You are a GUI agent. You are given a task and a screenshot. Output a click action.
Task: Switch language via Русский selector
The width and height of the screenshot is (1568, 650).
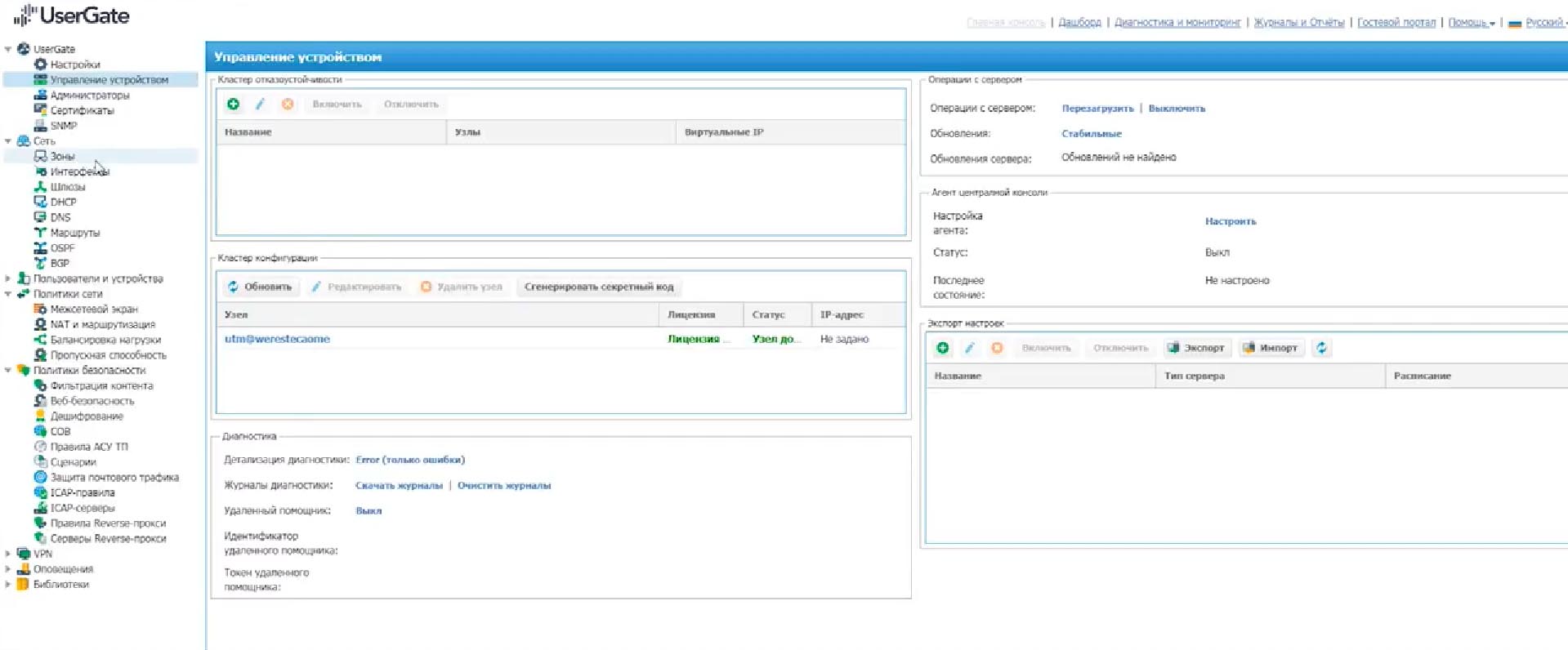pyautogui.click(x=1538, y=23)
